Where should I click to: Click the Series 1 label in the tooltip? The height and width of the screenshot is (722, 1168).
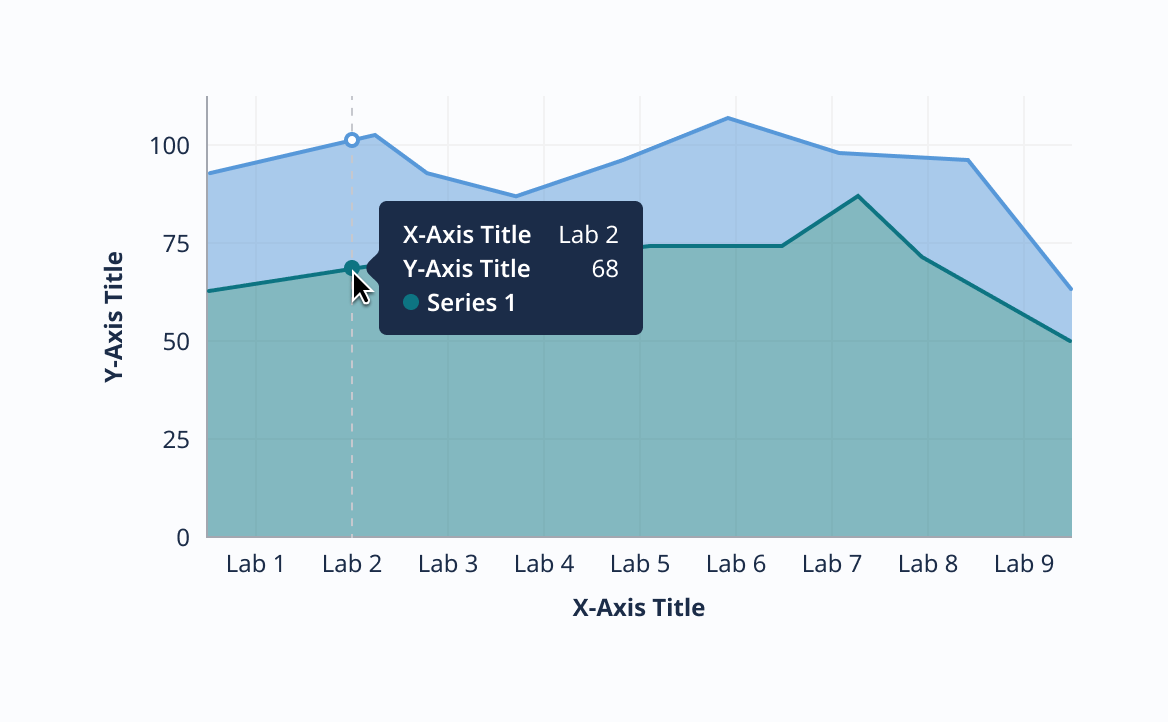coord(471,302)
